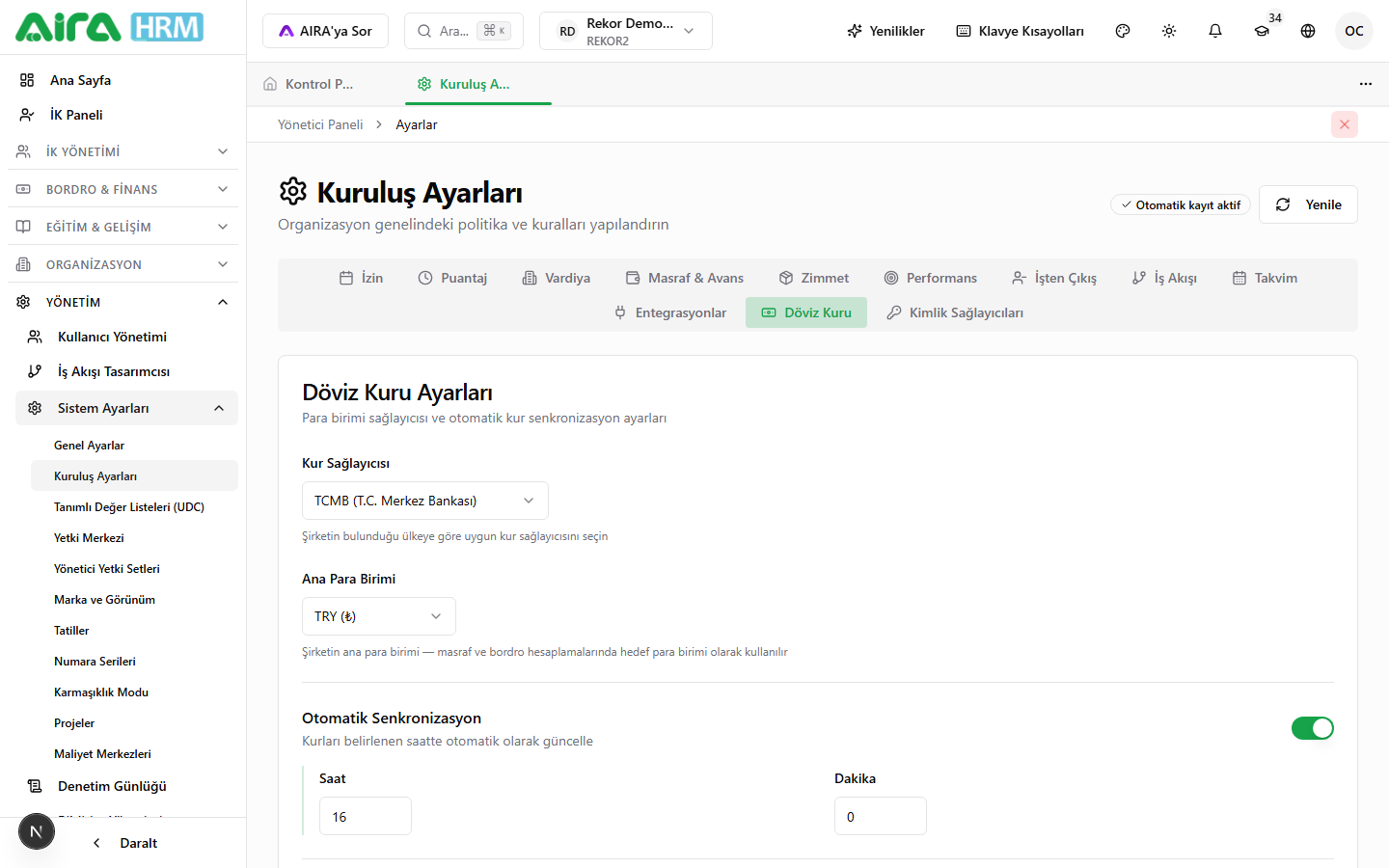The width and height of the screenshot is (1389, 868).
Task: Expand the EĞİTİM & GELİŞİM section
Action: click(x=123, y=227)
